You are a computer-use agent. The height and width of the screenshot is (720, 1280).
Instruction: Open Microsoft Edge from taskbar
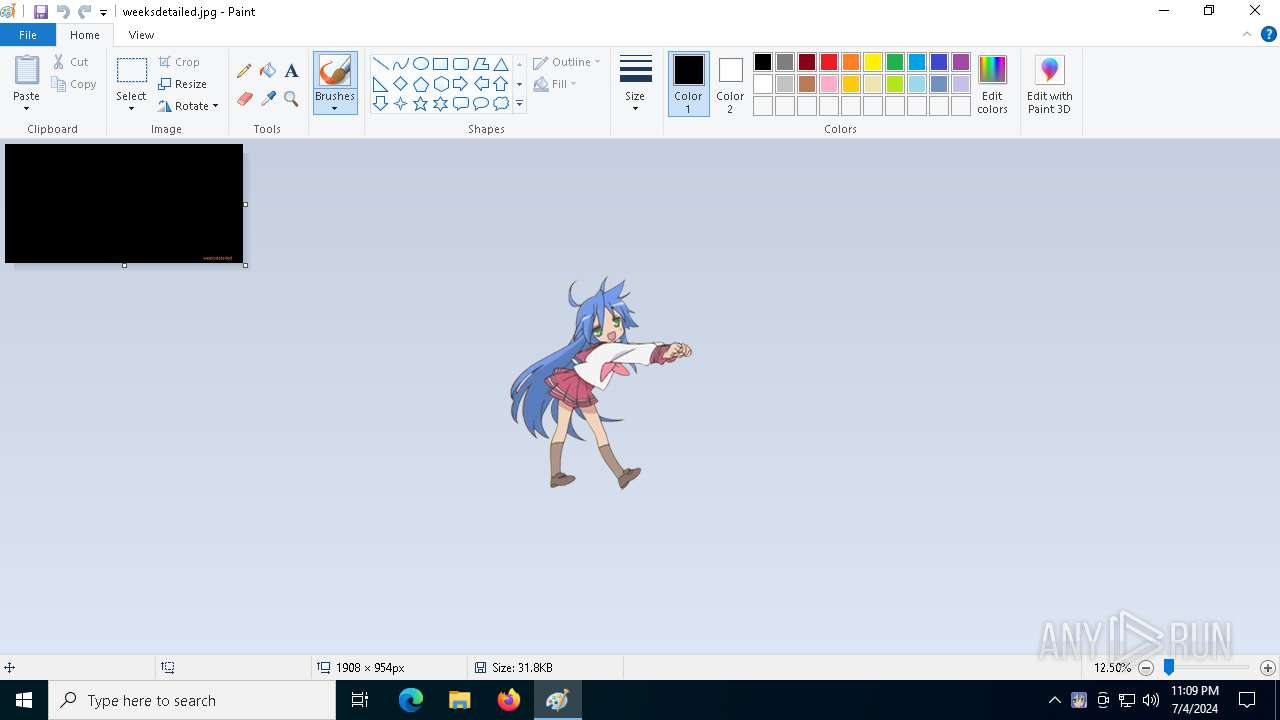[411, 700]
